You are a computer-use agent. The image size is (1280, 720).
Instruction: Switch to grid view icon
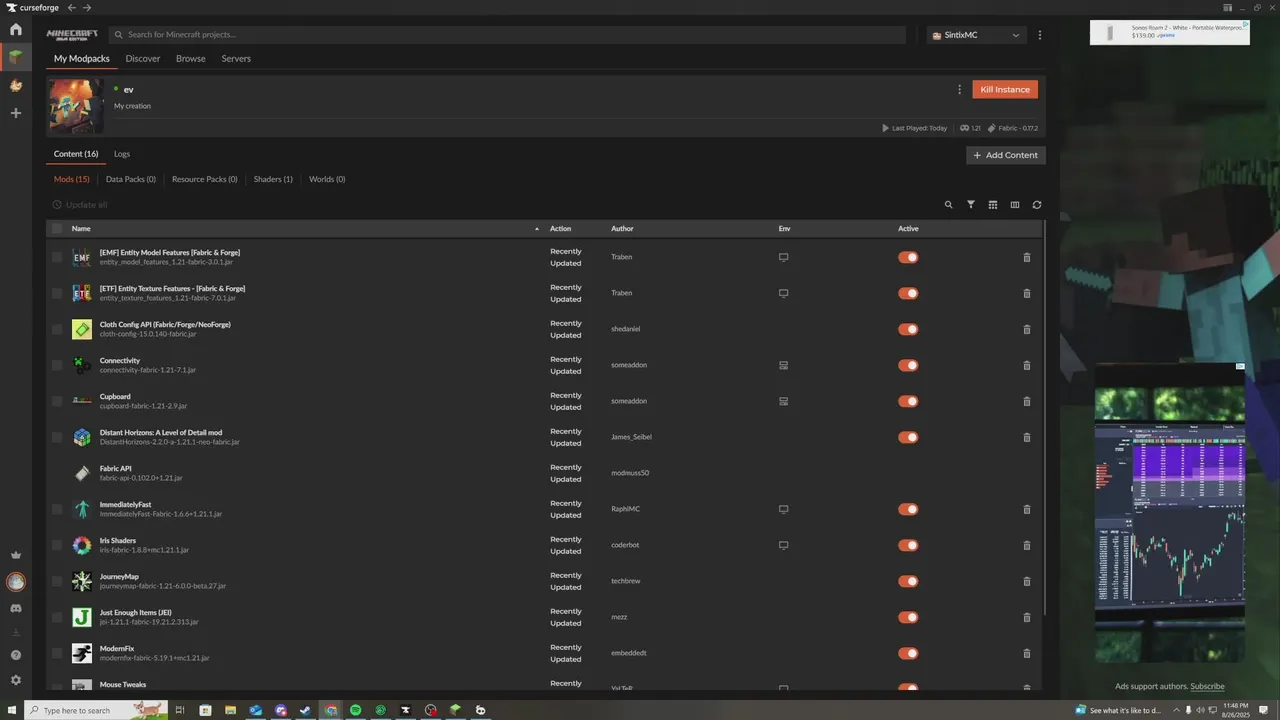[993, 205]
